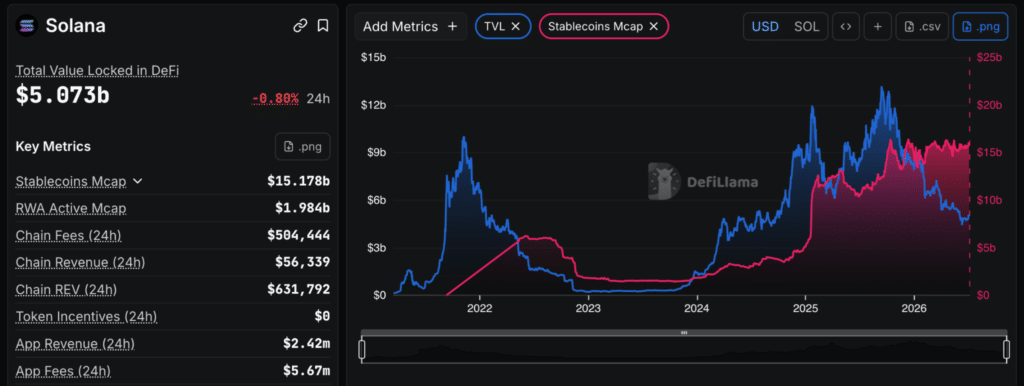Click the $631,792 chain REV value
Image resolution: width=1024 pixels, height=386 pixels.
coord(298,289)
